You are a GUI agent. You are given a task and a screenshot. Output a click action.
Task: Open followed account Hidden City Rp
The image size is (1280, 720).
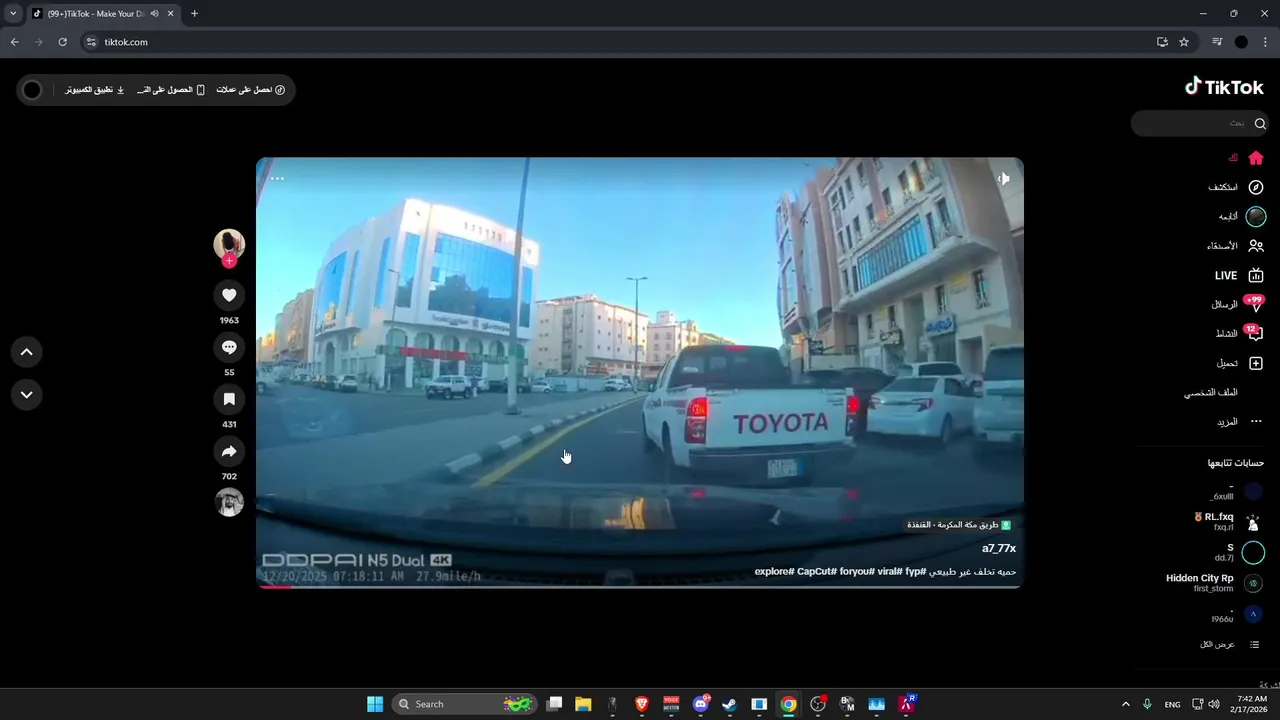tap(1215, 583)
